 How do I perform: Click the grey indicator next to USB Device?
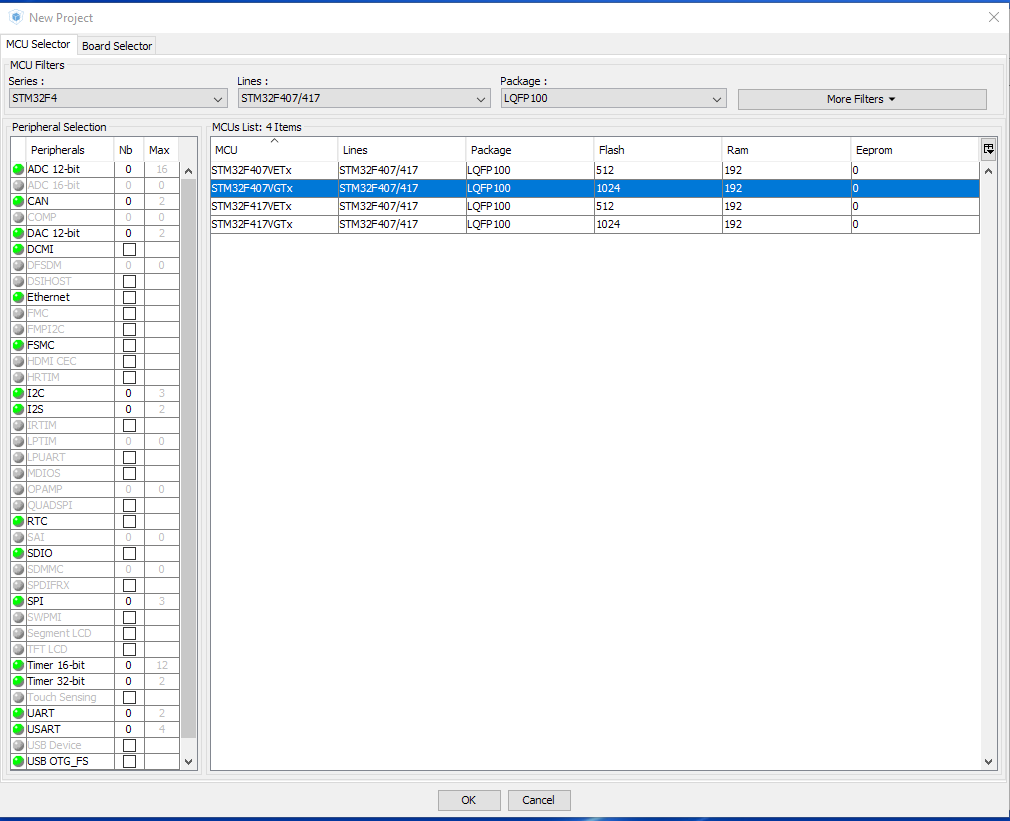point(19,745)
